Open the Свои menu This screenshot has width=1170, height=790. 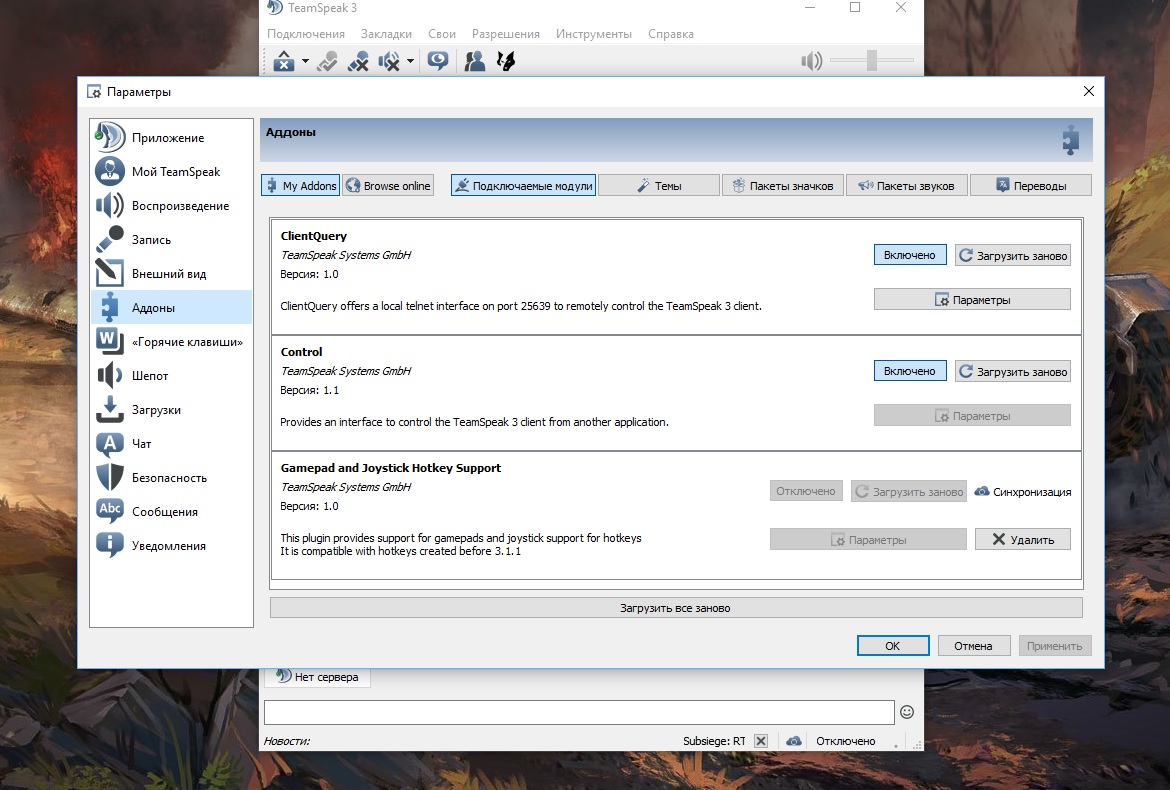click(442, 34)
